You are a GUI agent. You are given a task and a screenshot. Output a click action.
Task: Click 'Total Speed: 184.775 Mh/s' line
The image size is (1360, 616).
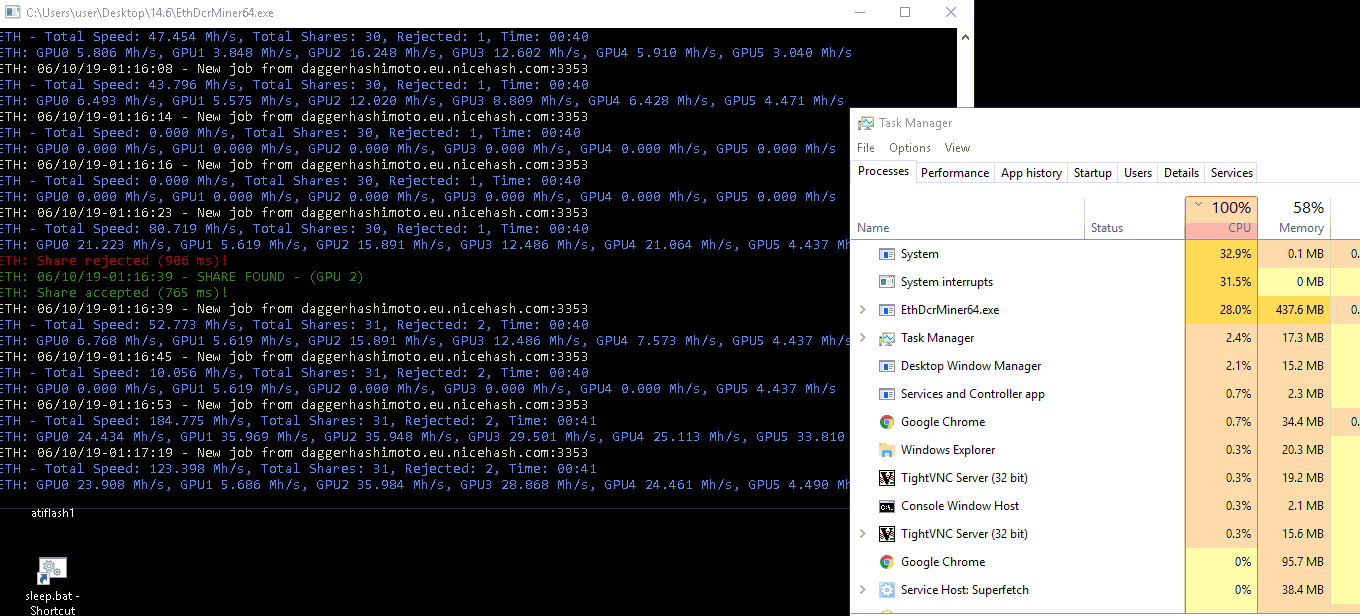[298, 421]
